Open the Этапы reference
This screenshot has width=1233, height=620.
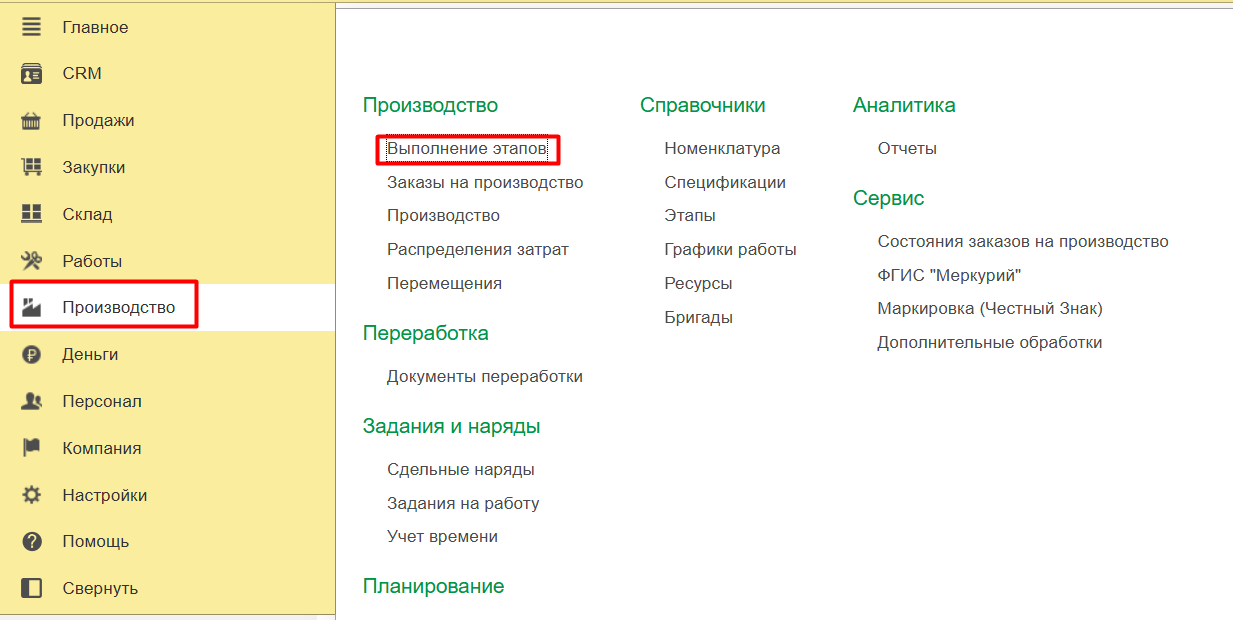(690, 216)
